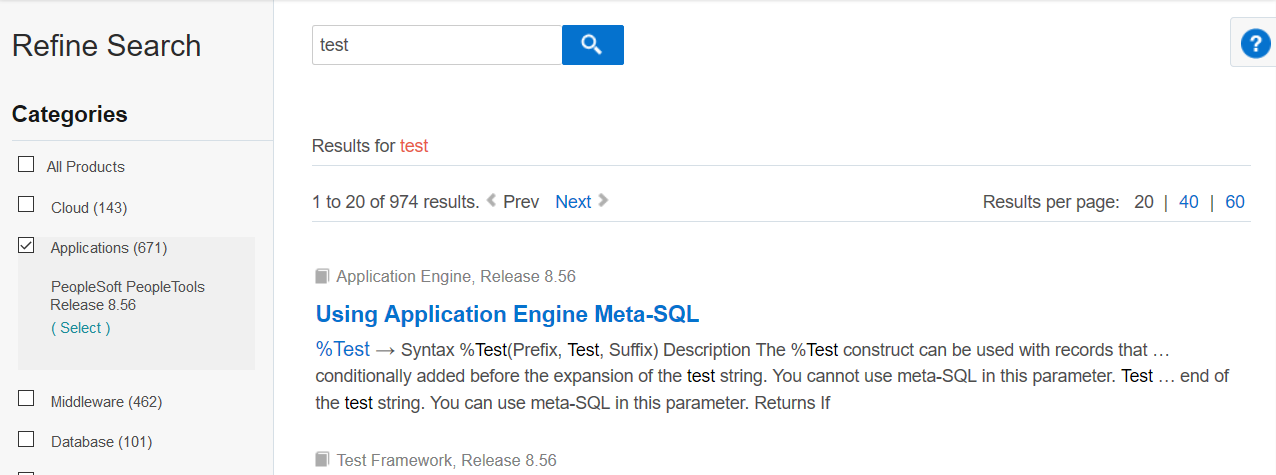The image size is (1276, 475).
Task: Set results per page to 20
Action: [x=1143, y=202]
